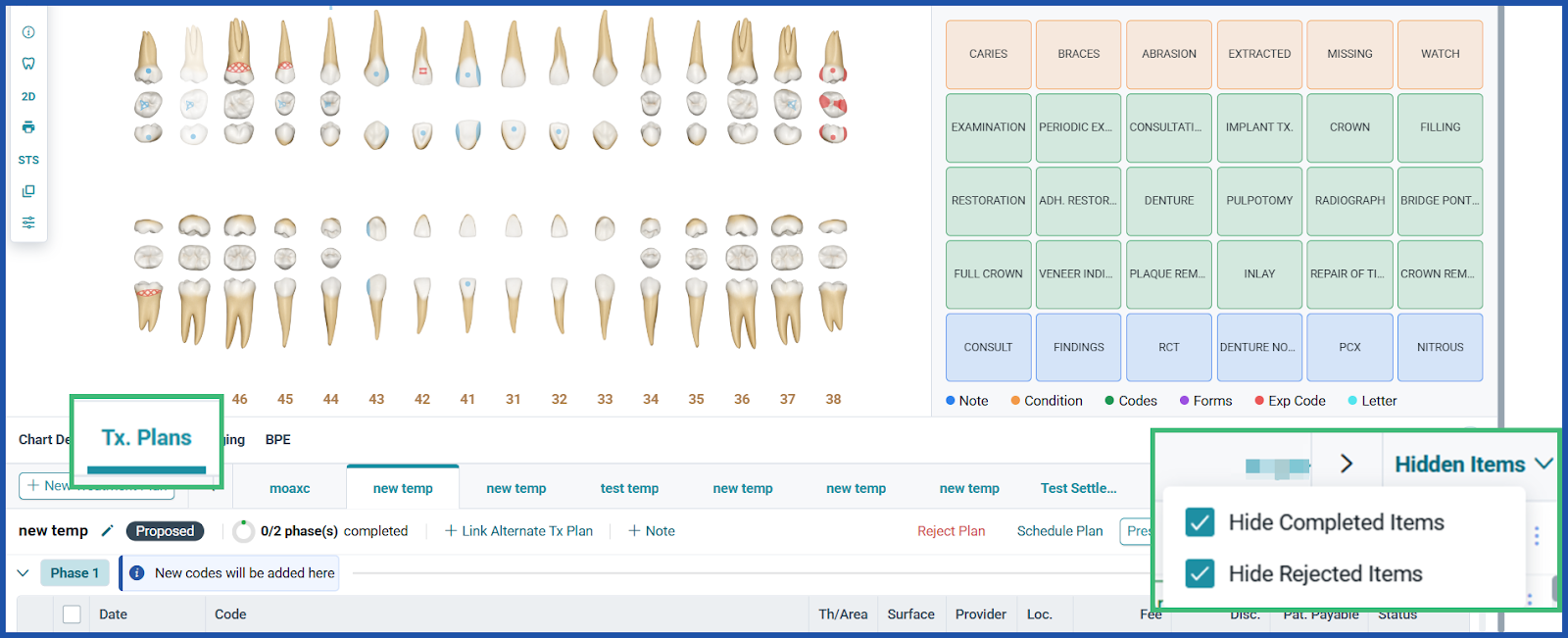Uncheck Hide Rejected Items
Screen dimensions: 1568x638
1200,573
